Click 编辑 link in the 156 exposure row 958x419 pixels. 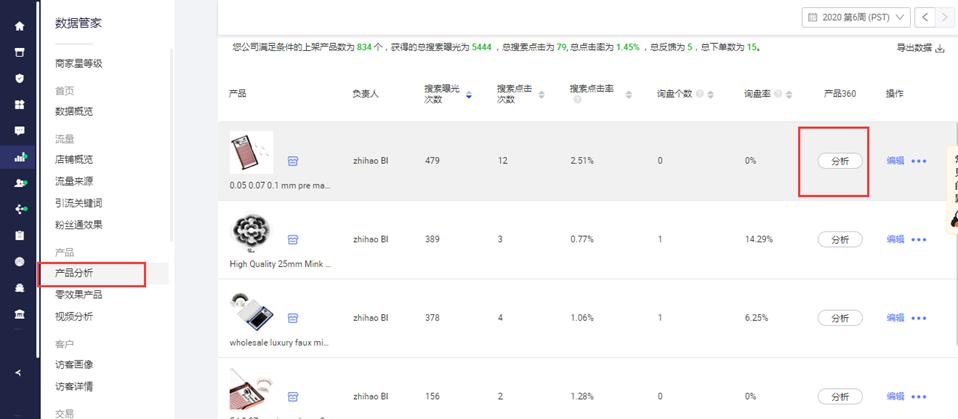[895, 396]
